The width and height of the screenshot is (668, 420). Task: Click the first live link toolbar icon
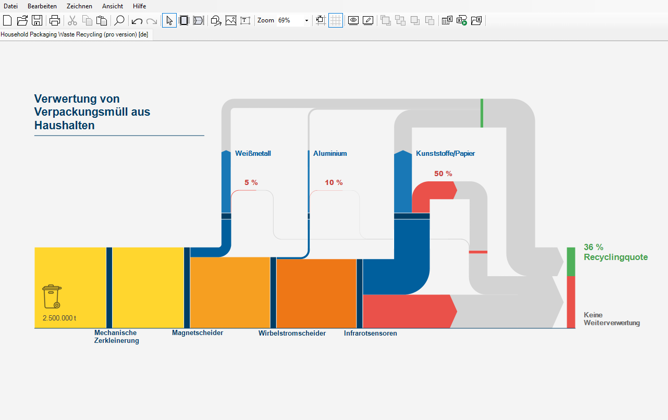(x=447, y=20)
